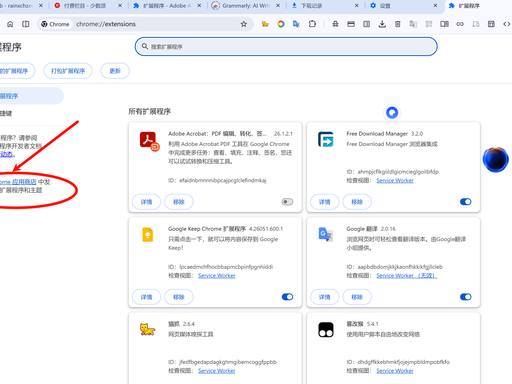
Task: Click 移除 for Free Download Manager
Action: (357, 202)
